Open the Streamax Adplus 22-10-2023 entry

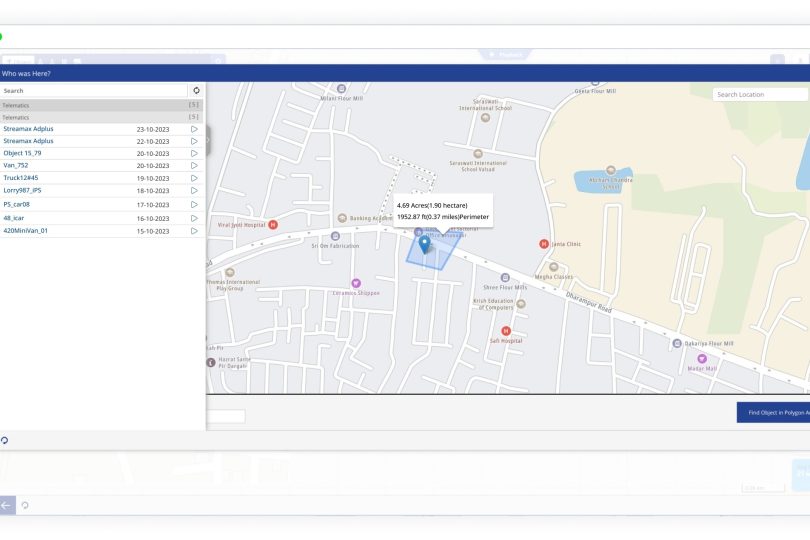(28, 141)
